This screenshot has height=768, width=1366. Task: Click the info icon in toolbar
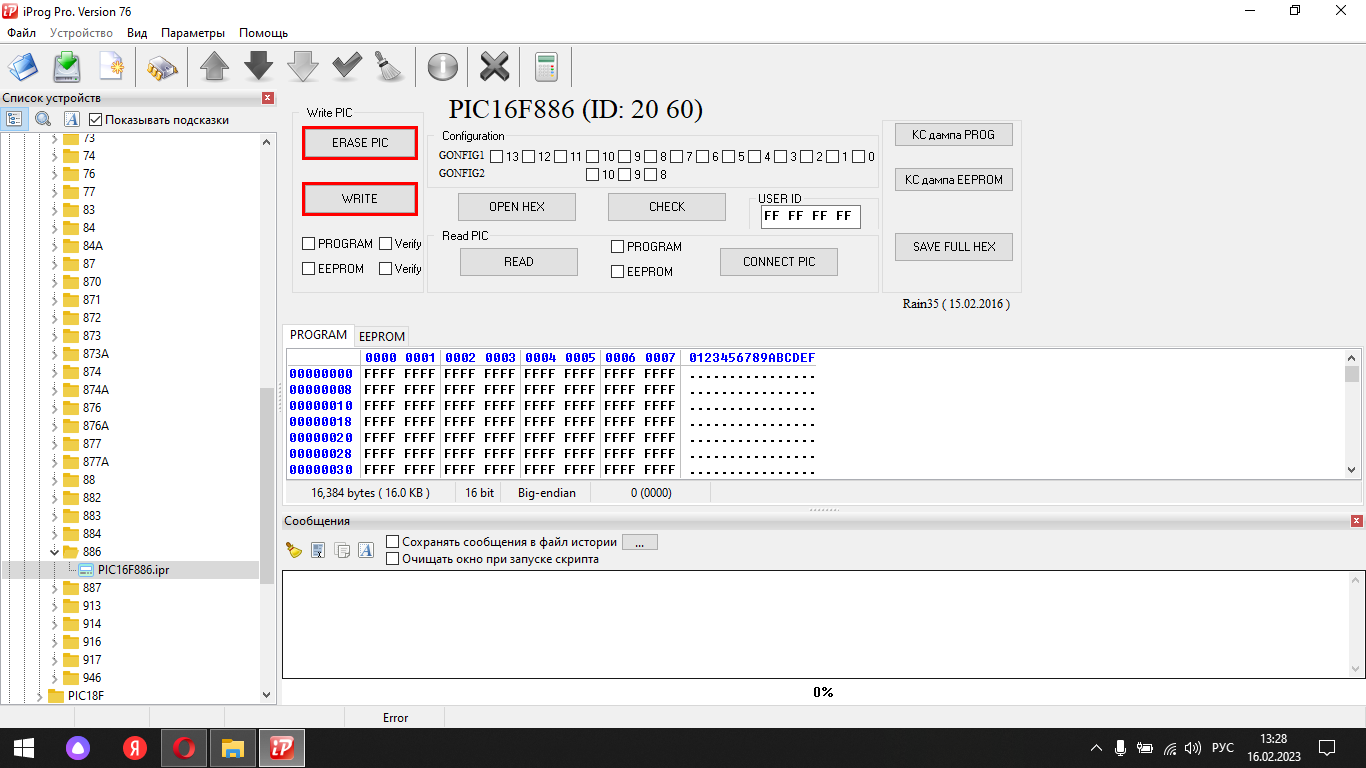[x=442, y=67]
